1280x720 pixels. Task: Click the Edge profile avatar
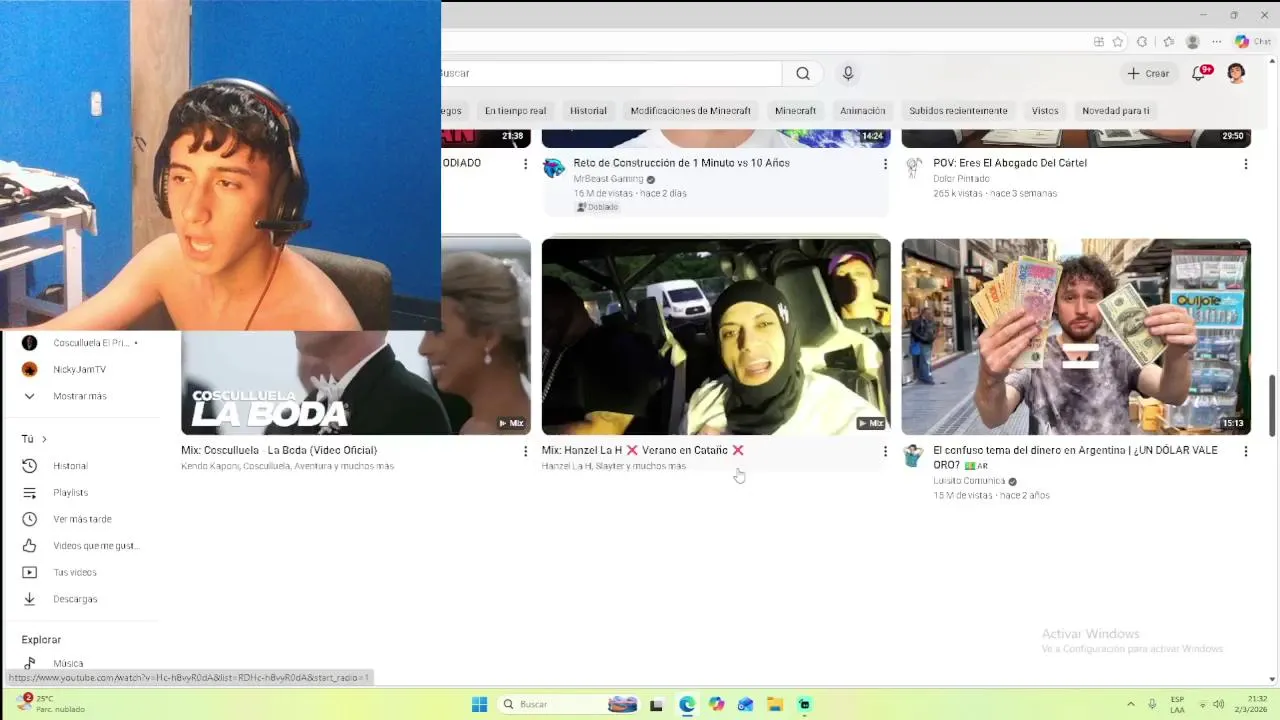click(1192, 42)
